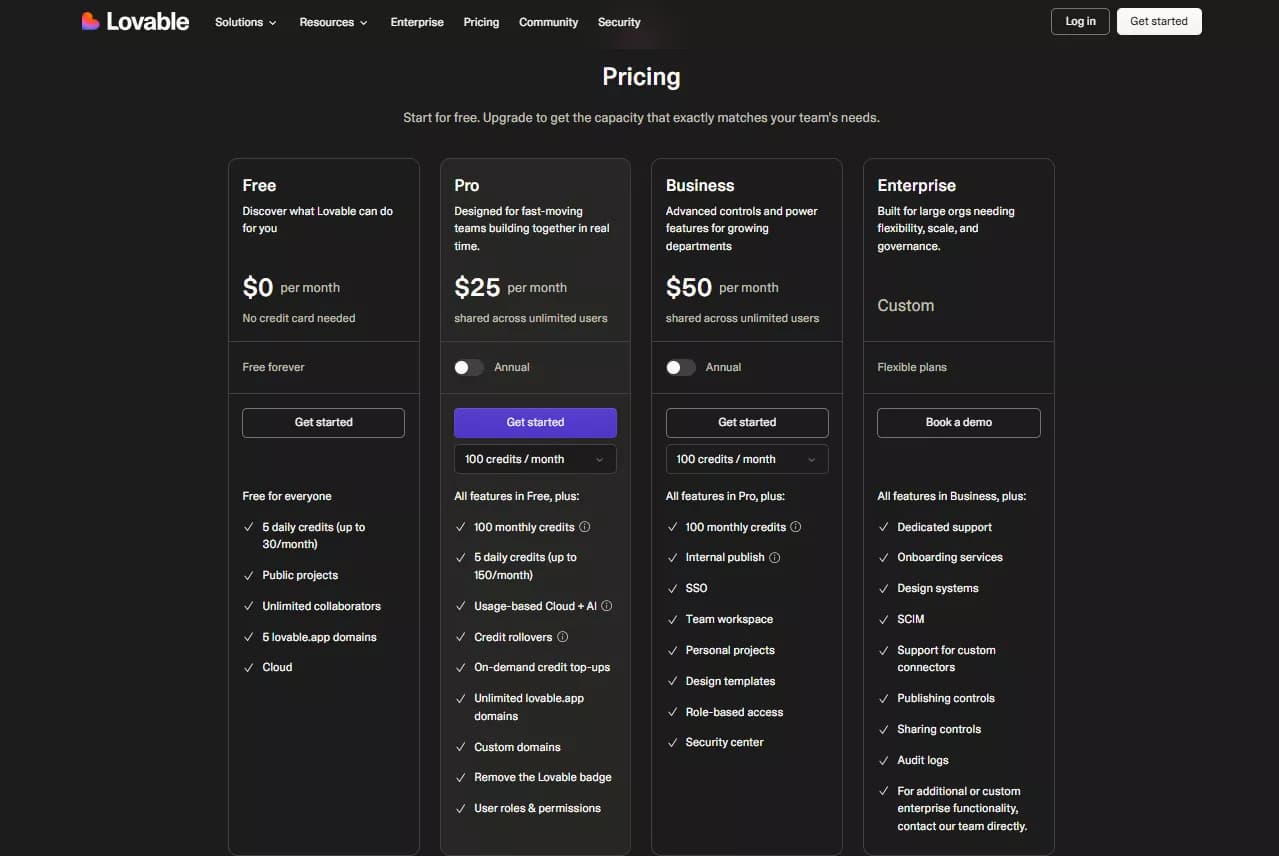Viewport: 1279px width, 856px height.
Task: Click Book a demo on Enterprise plan
Action: pos(958,422)
